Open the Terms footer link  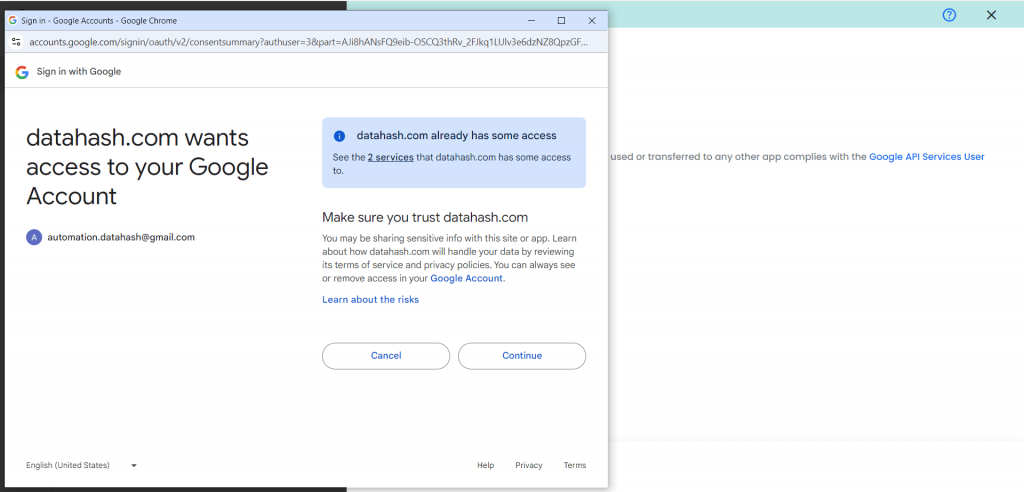click(x=575, y=465)
